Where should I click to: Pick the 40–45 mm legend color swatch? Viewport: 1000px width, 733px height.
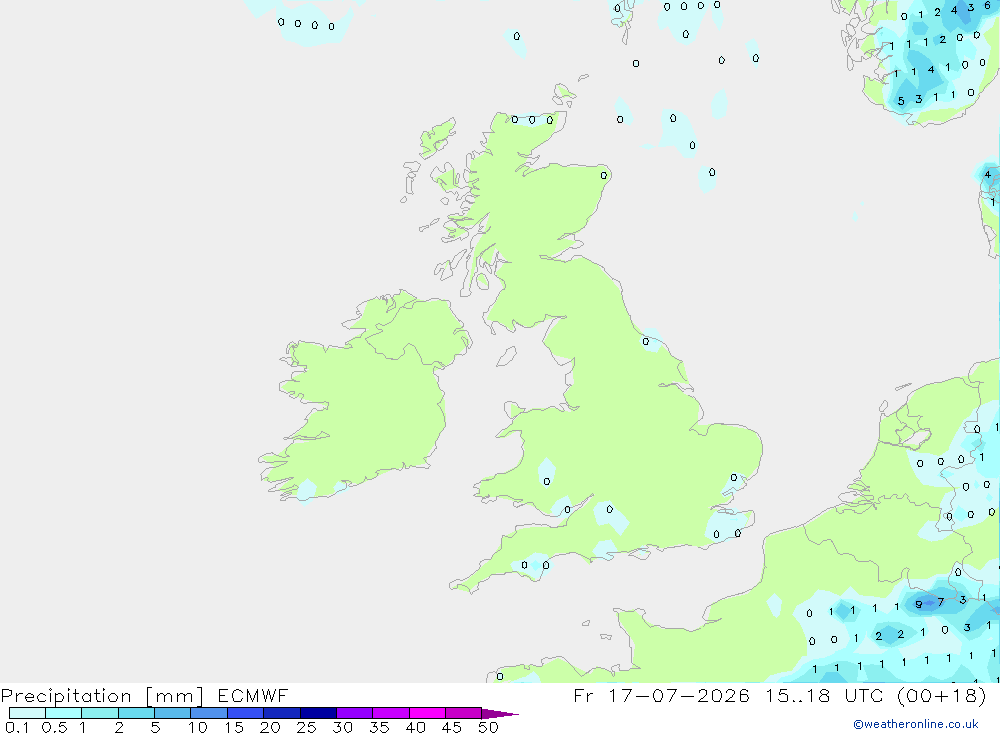pyautogui.click(x=427, y=713)
